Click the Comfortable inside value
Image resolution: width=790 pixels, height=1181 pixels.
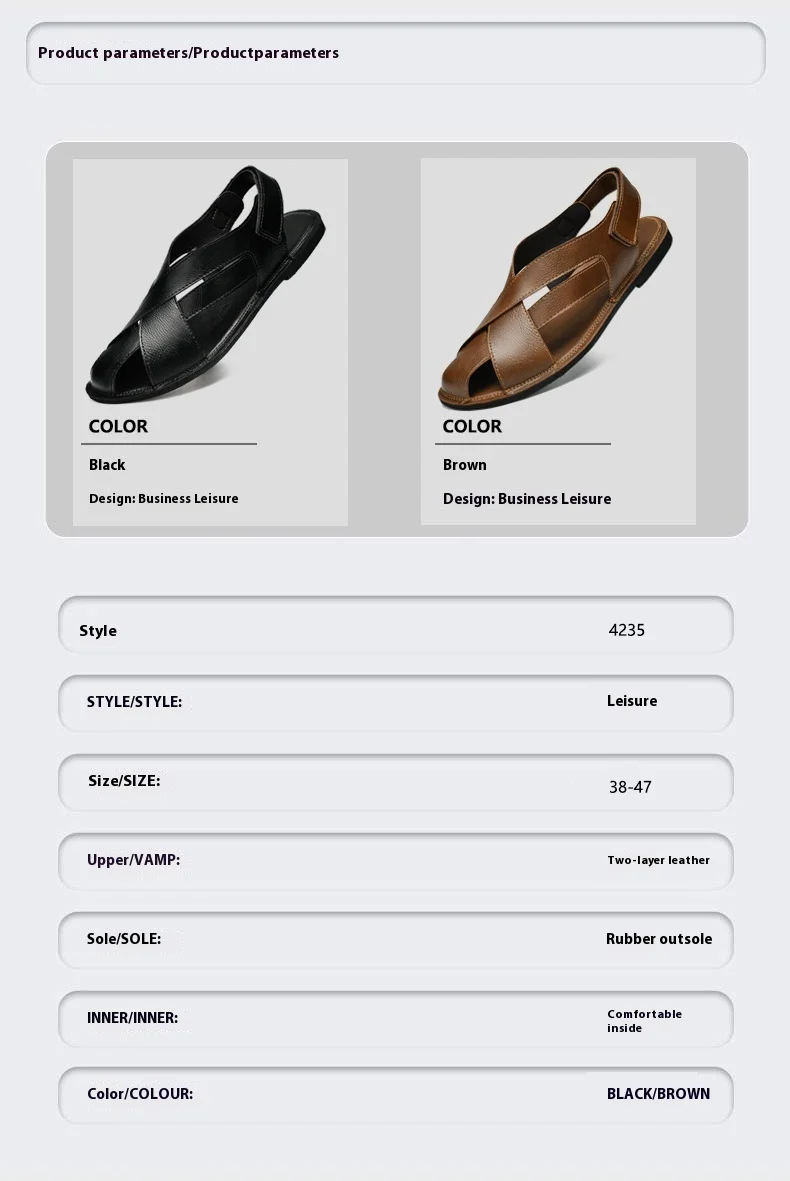[645, 1021]
